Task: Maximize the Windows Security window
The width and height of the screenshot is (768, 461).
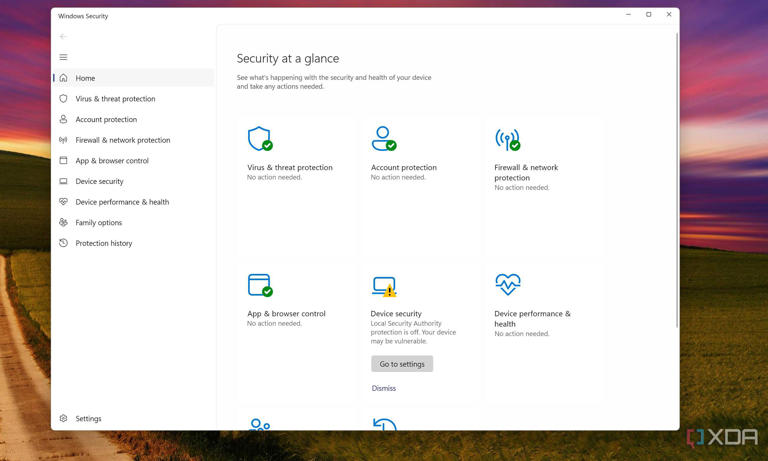Action: (x=648, y=15)
